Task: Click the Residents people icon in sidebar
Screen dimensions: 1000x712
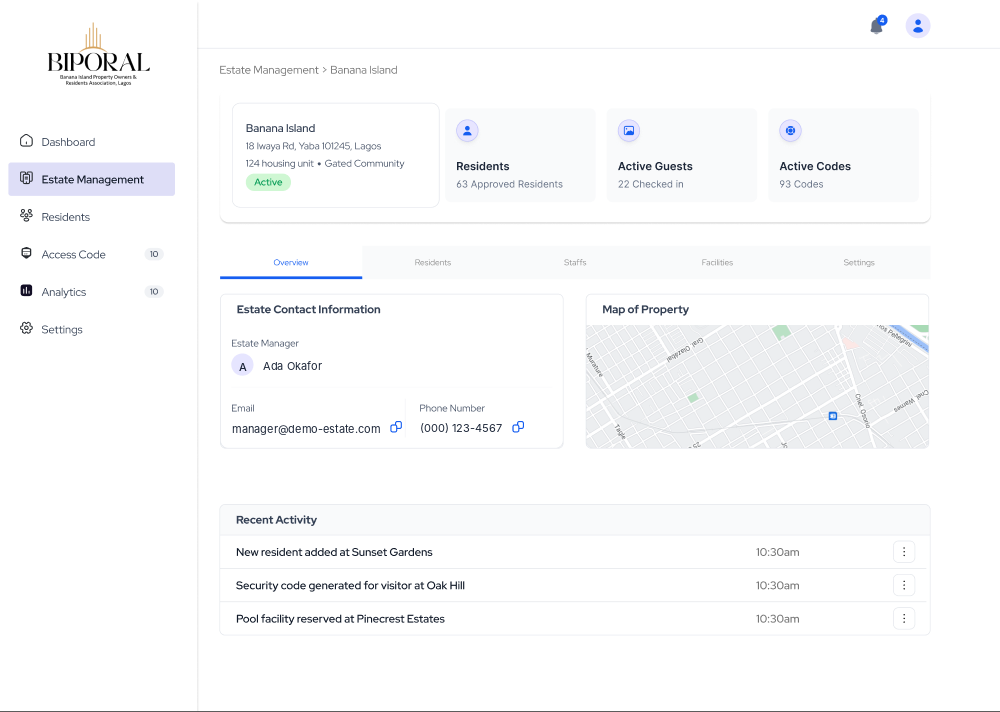Action: [x=26, y=216]
